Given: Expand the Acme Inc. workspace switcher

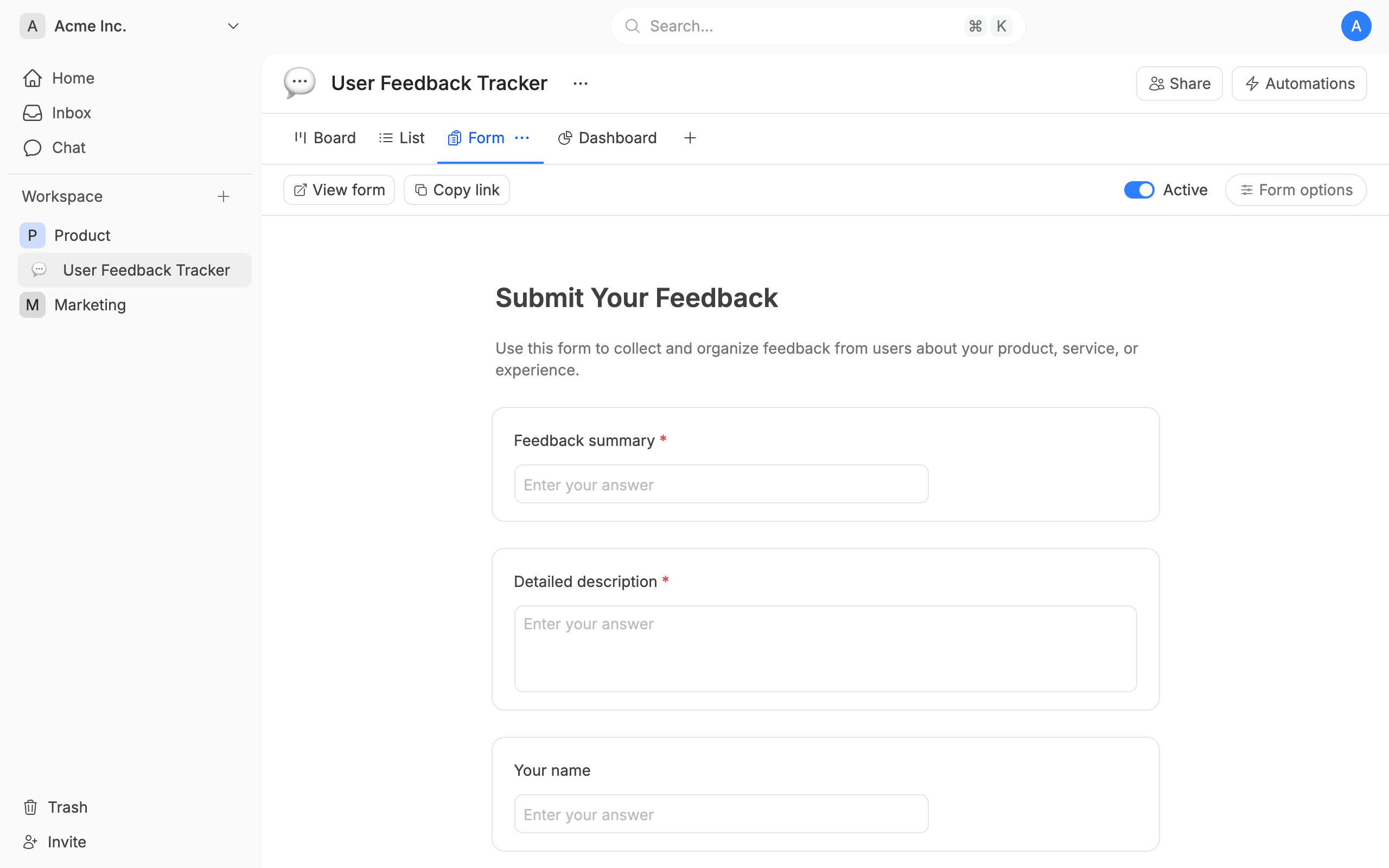Looking at the screenshot, I should pos(233,27).
